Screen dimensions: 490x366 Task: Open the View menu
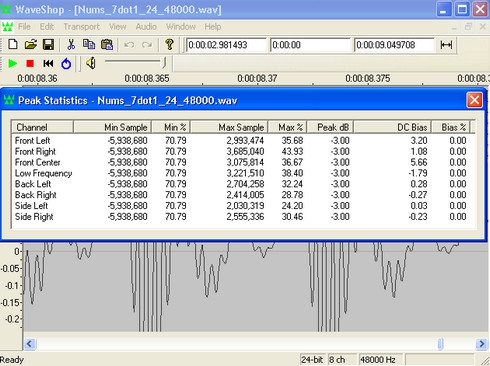[117, 27]
